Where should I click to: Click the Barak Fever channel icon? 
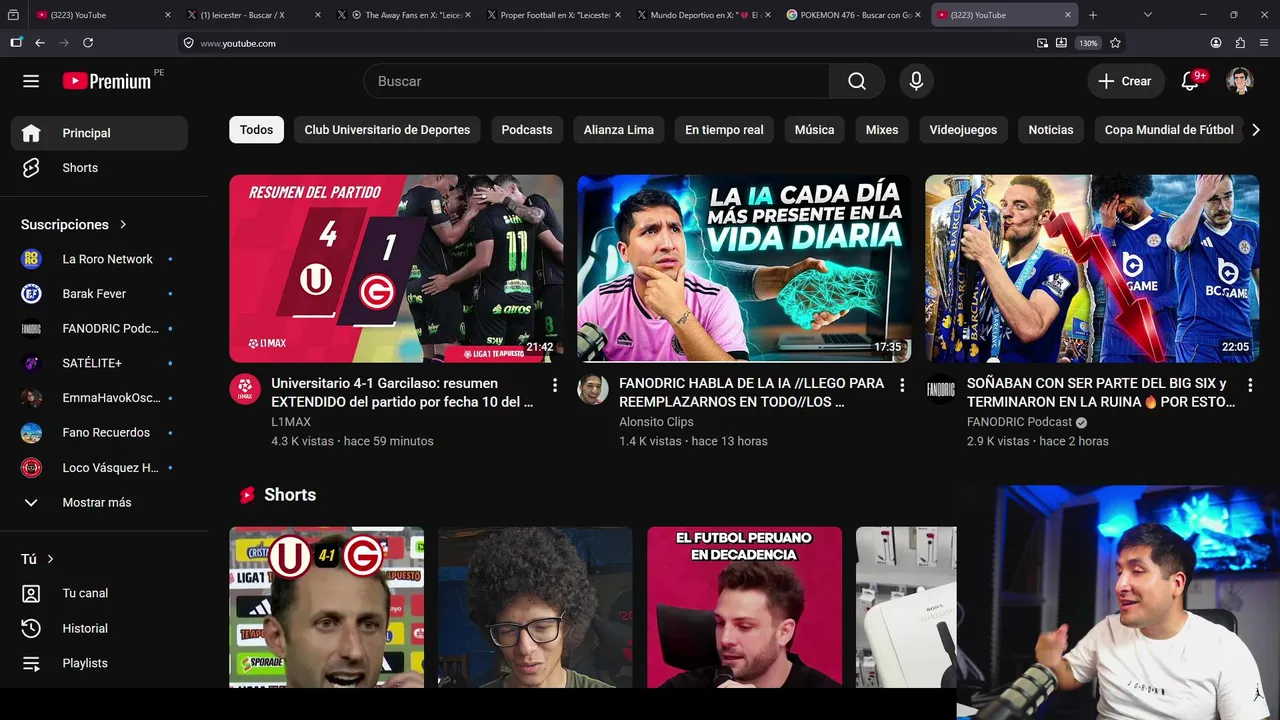pyautogui.click(x=31, y=294)
